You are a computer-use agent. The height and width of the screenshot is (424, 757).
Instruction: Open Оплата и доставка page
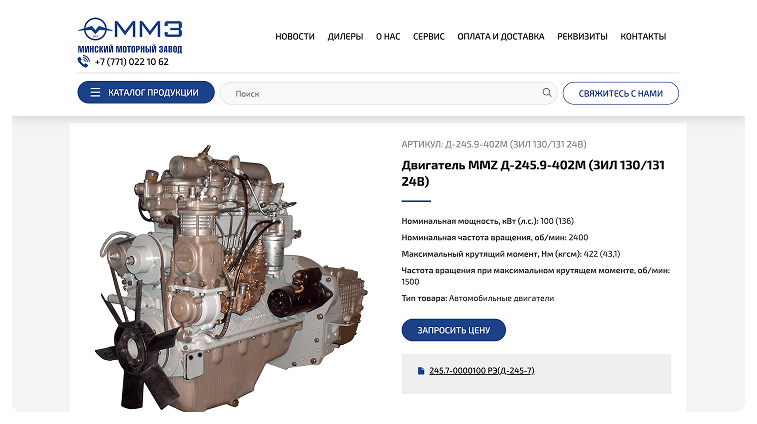pos(501,36)
